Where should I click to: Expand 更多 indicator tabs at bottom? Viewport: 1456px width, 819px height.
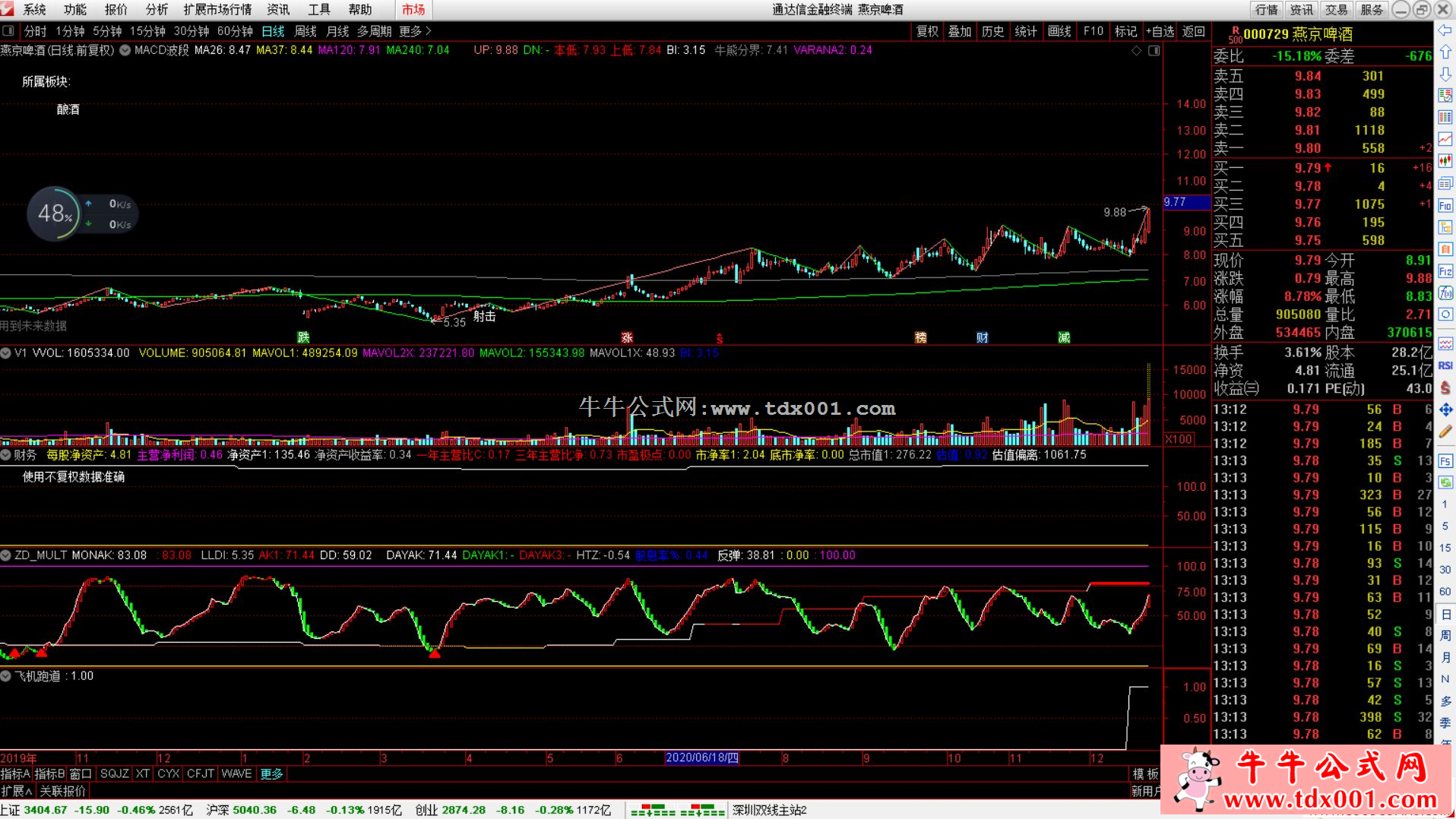pos(271,774)
